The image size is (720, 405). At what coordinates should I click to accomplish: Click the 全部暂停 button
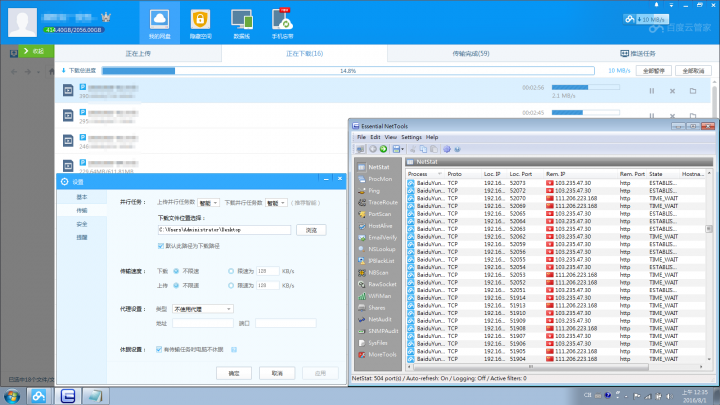click(653, 71)
